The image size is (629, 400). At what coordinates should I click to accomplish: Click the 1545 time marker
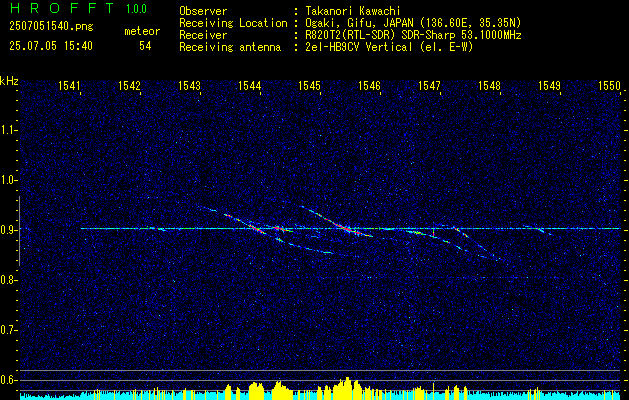(309, 85)
